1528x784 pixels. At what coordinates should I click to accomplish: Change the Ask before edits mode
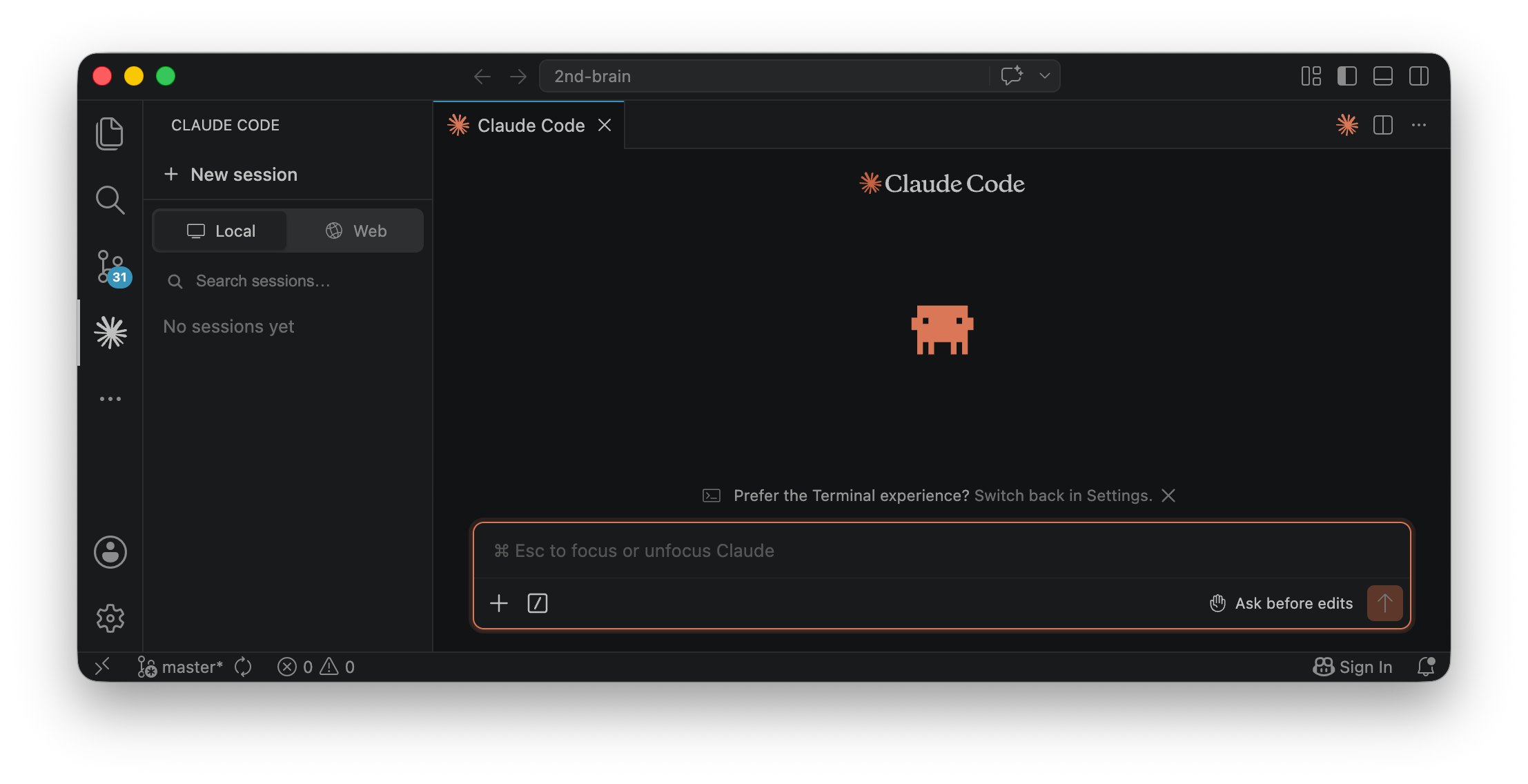(x=1281, y=603)
